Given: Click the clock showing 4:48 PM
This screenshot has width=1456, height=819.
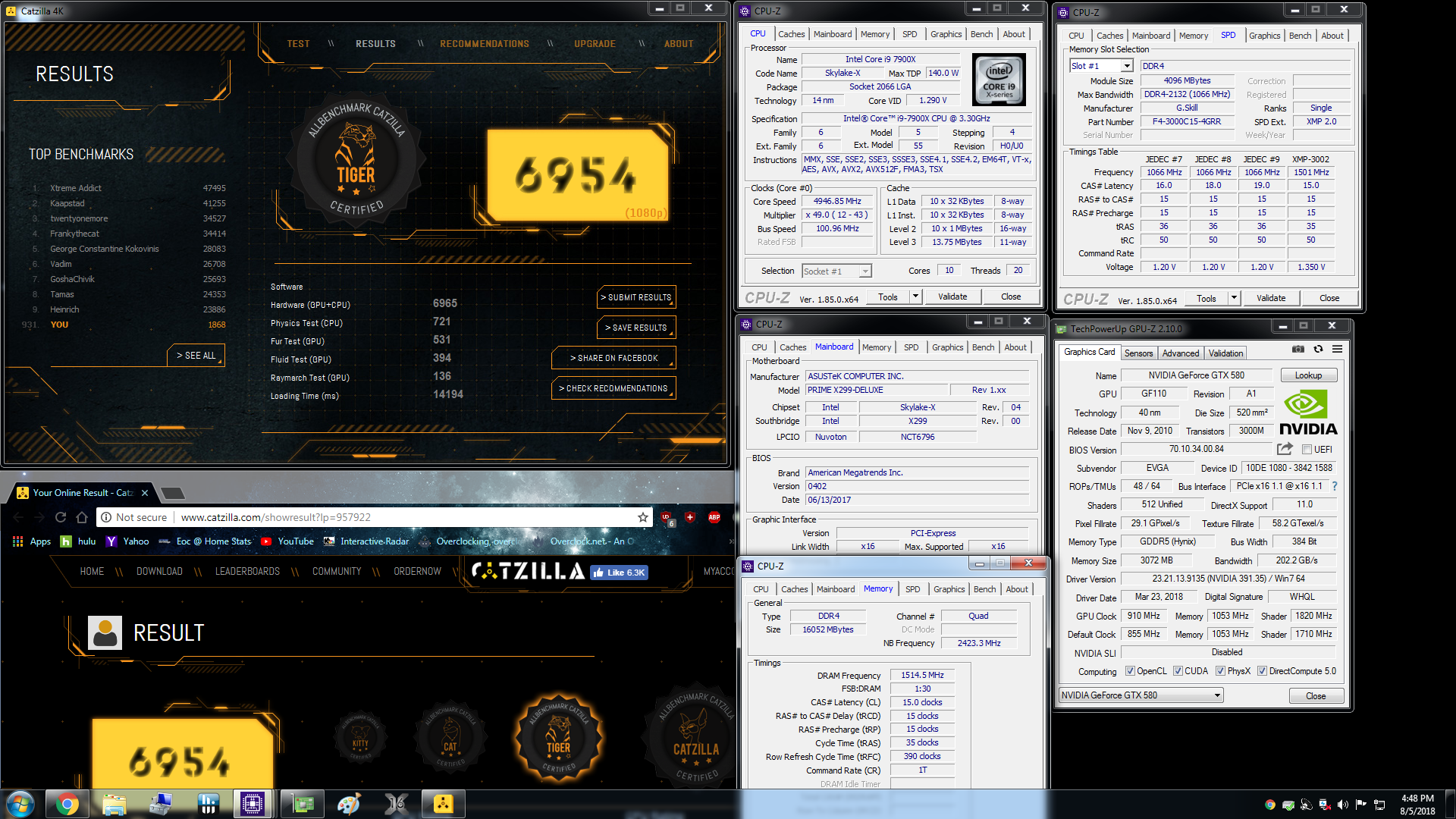Looking at the screenshot, I should (x=1417, y=799).
